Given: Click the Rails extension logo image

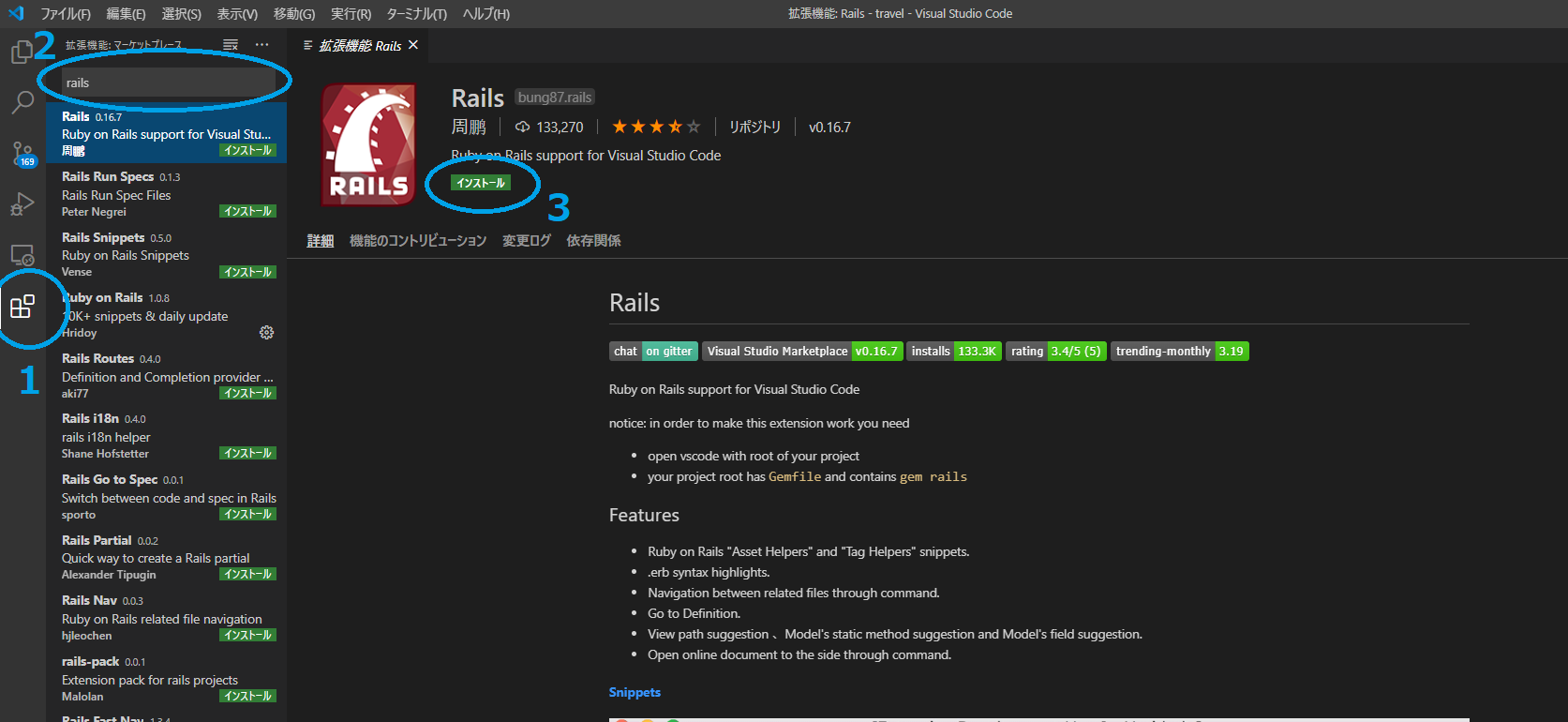Looking at the screenshot, I should (x=369, y=144).
